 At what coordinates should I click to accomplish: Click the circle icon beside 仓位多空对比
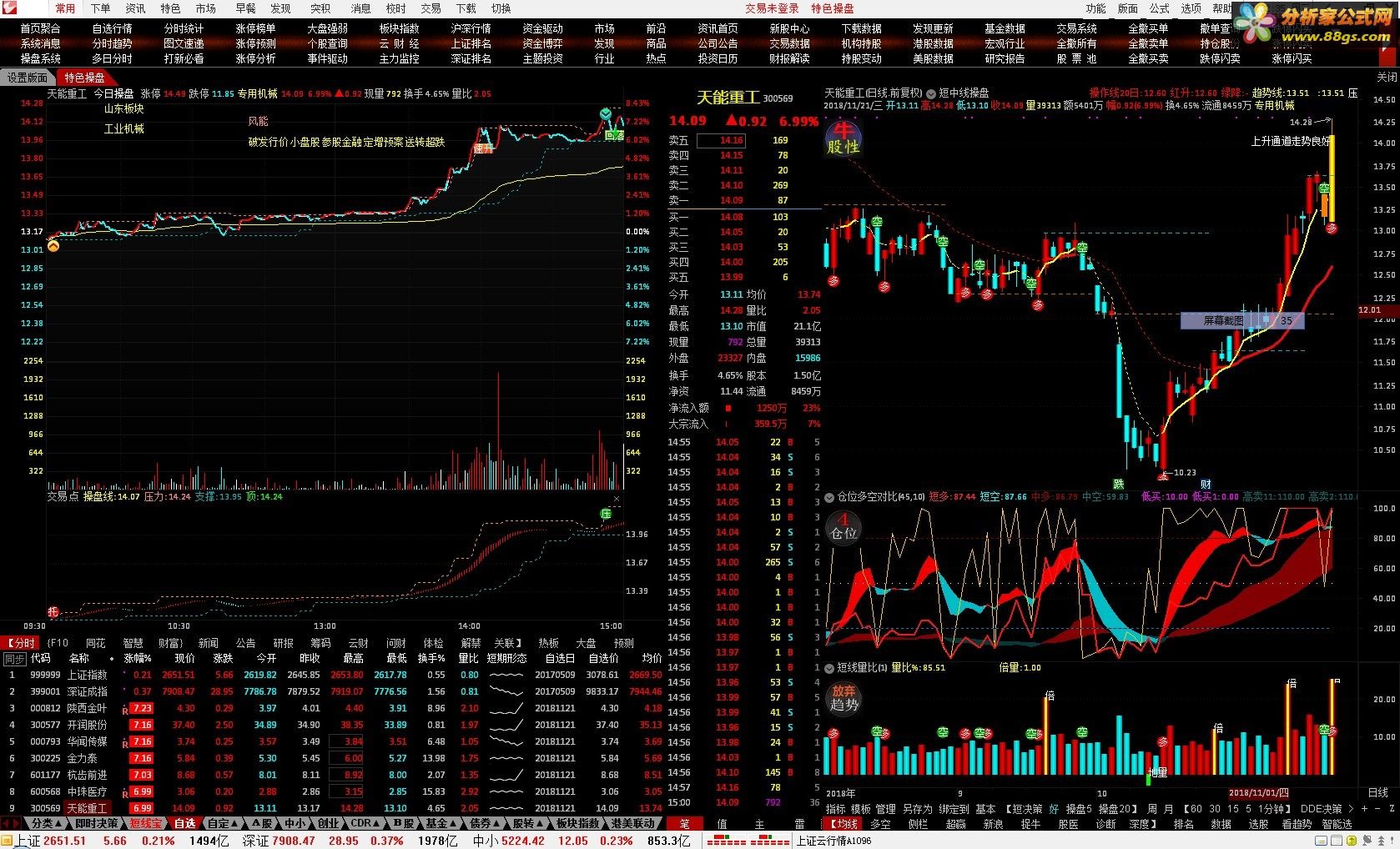point(829,497)
